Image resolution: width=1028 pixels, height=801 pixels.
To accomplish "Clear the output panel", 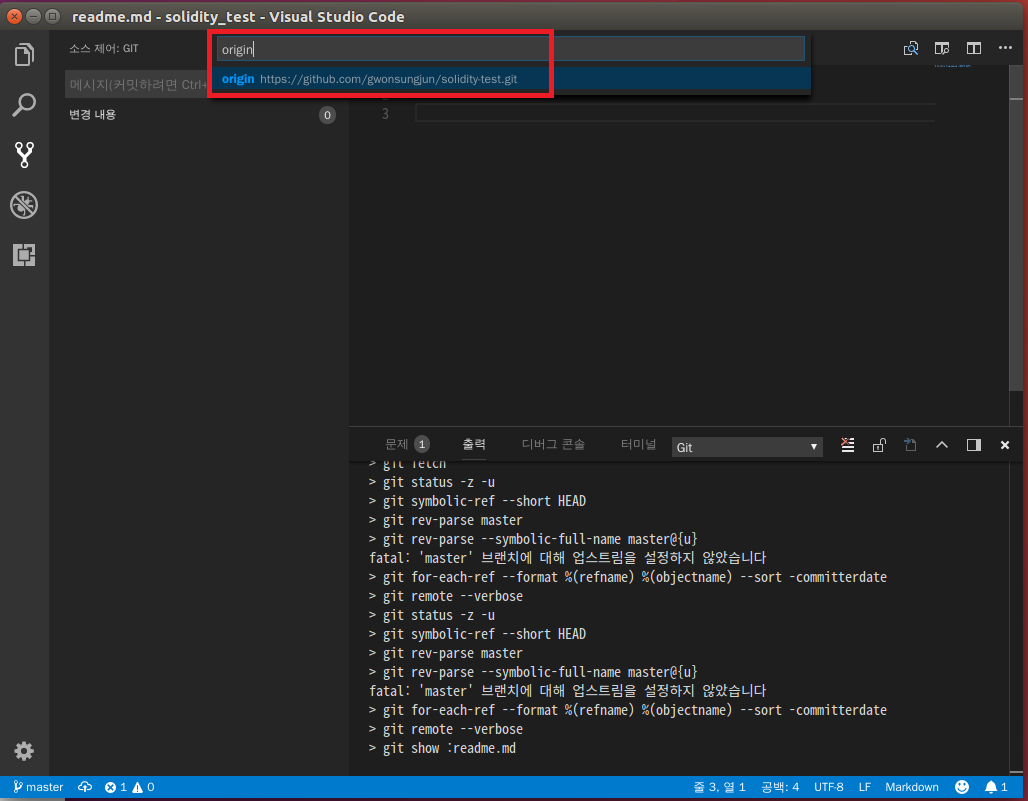I will (x=848, y=446).
